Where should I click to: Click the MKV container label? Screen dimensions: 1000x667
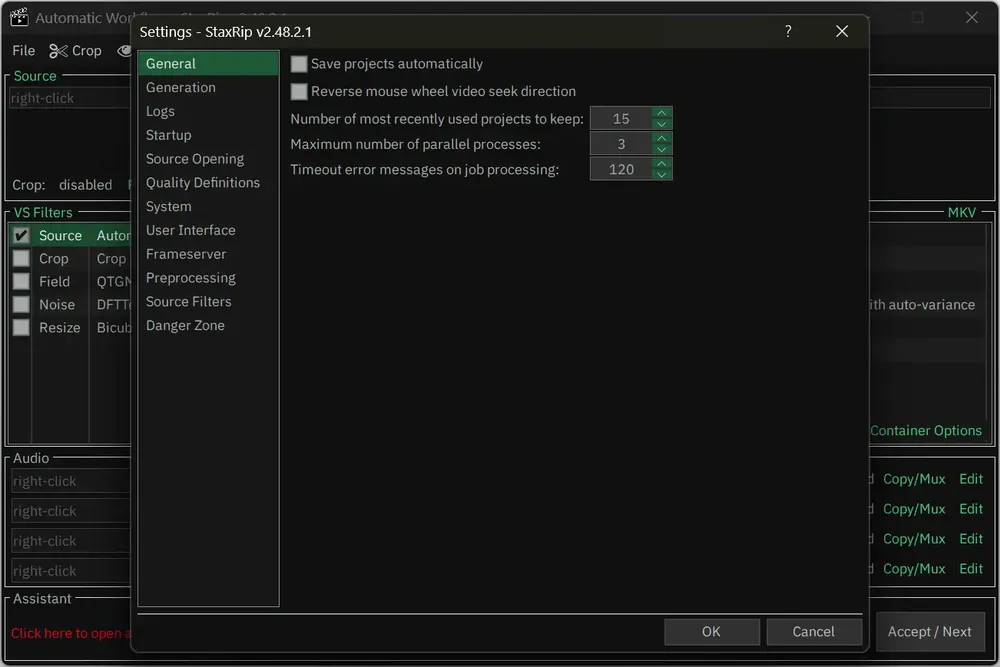(962, 212)
